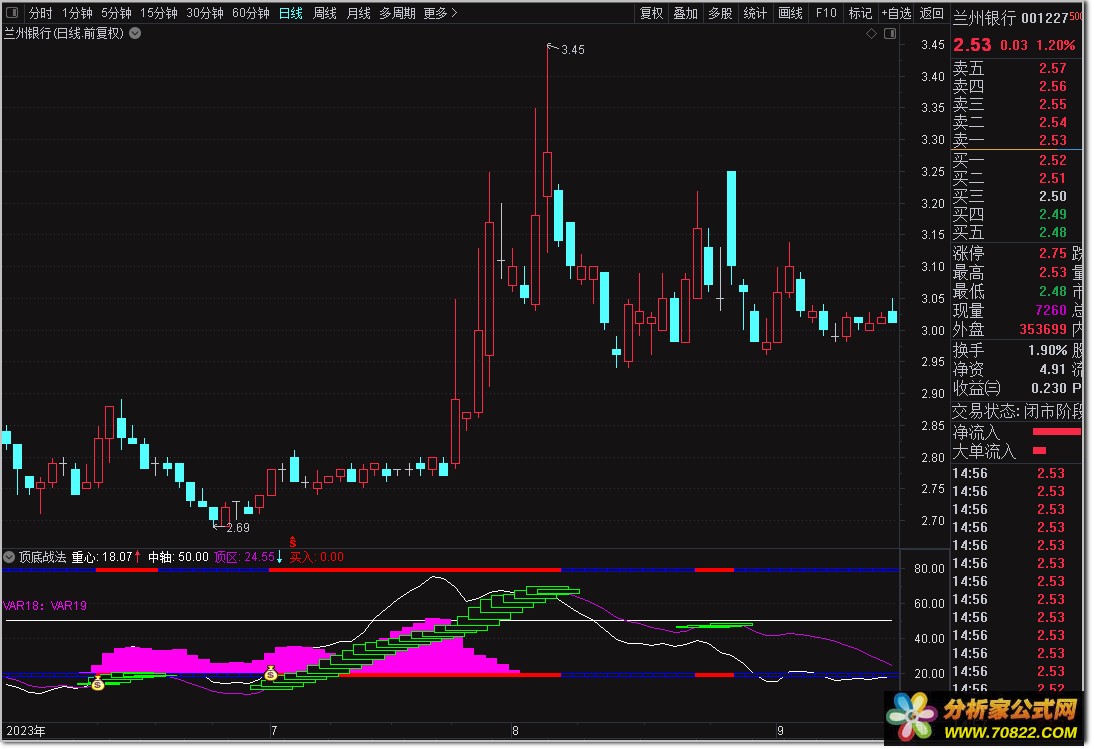This screenshot has height=749, width=1094.
Task: Click the current price 2.53 in quote header
Action: click(x=972, y=45)
